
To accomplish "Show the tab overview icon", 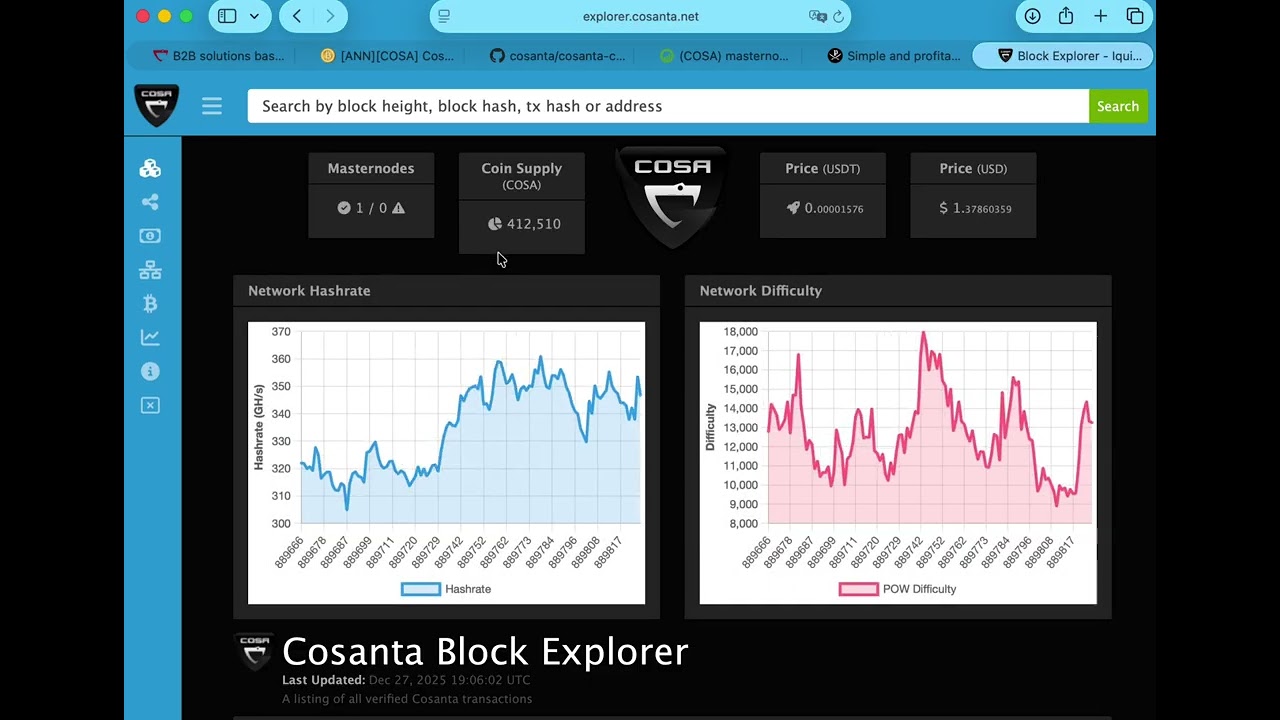I will point(1135,16).
